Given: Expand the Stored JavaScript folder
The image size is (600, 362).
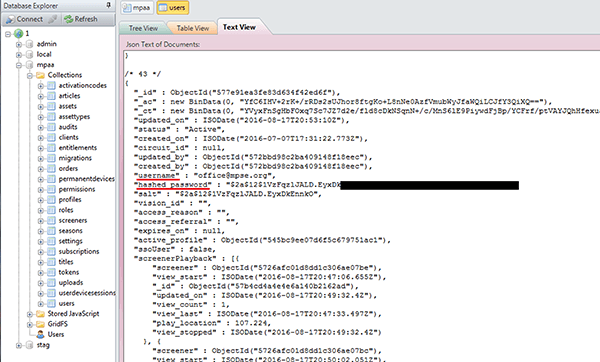Looking at the screenshot, I should pos(29,314).
